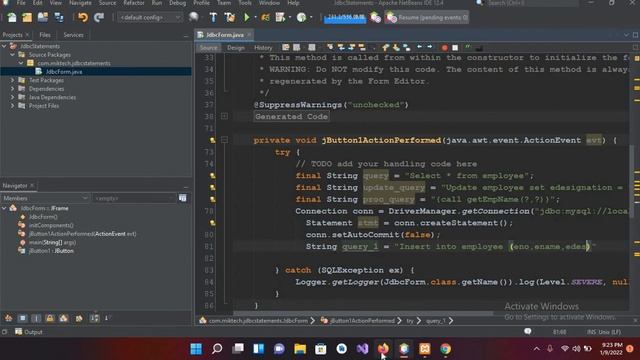Open the Members dropdown in Navigator
Image resolution: width=640 pixels, height=360 pixels.
pos(45,198)
